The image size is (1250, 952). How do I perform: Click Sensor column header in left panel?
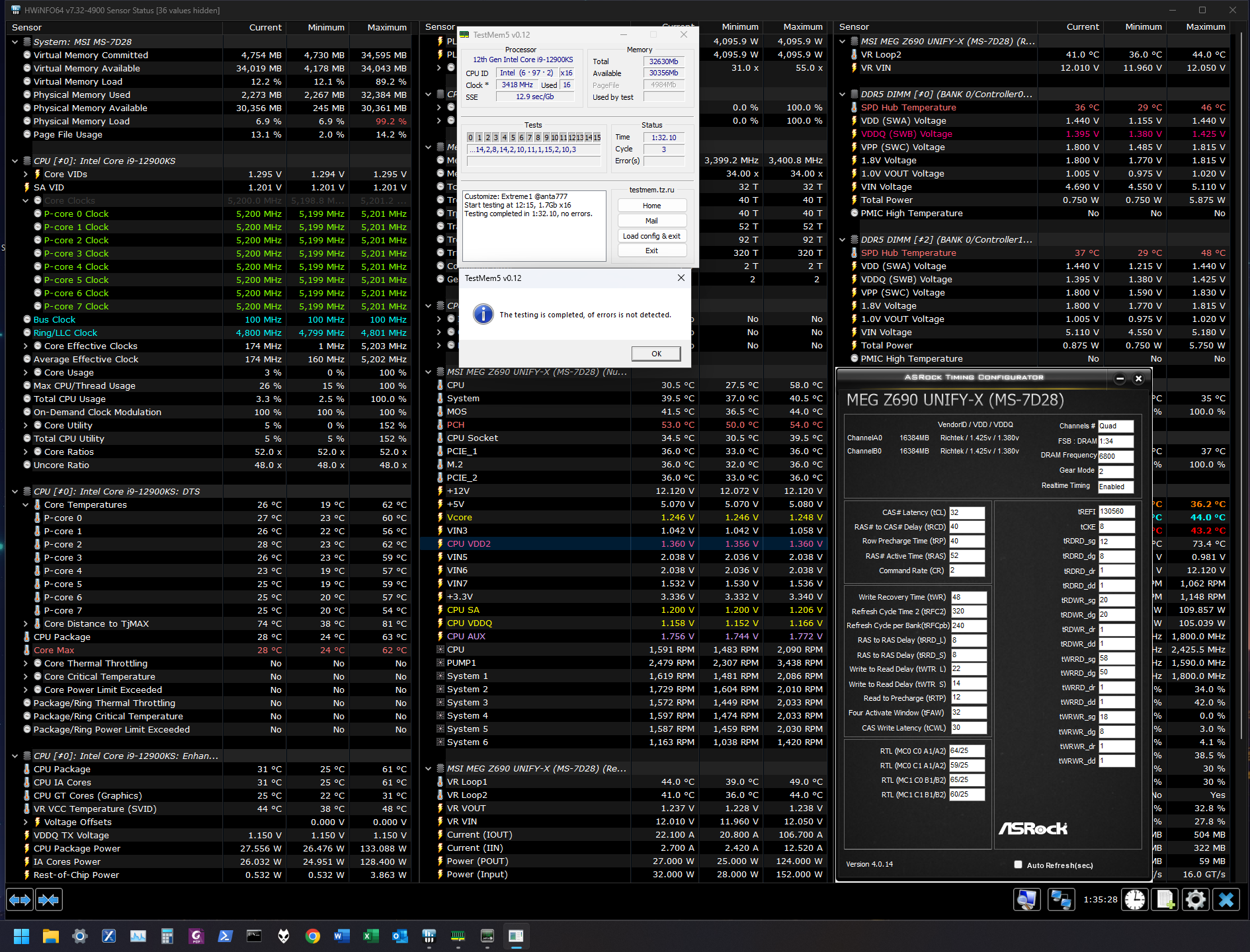114,27
